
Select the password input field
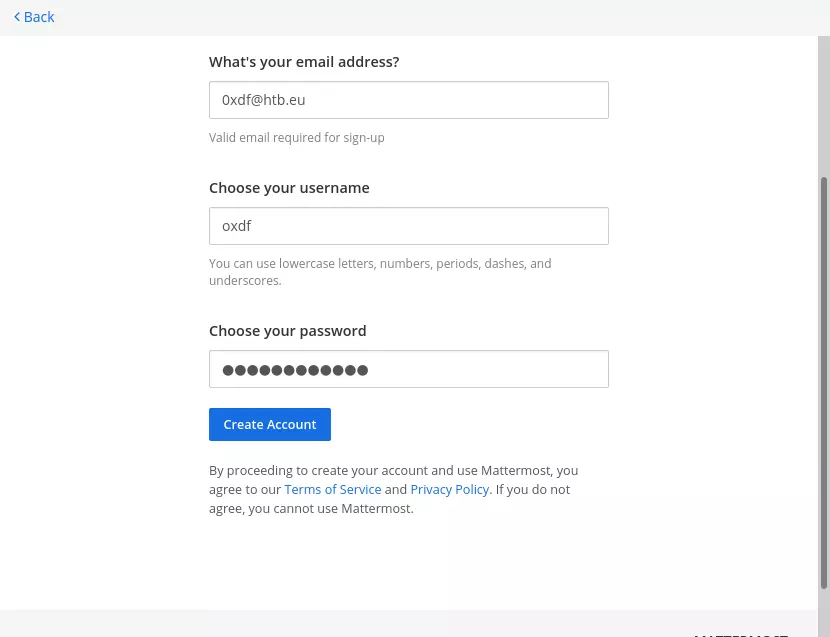point(408,369)
